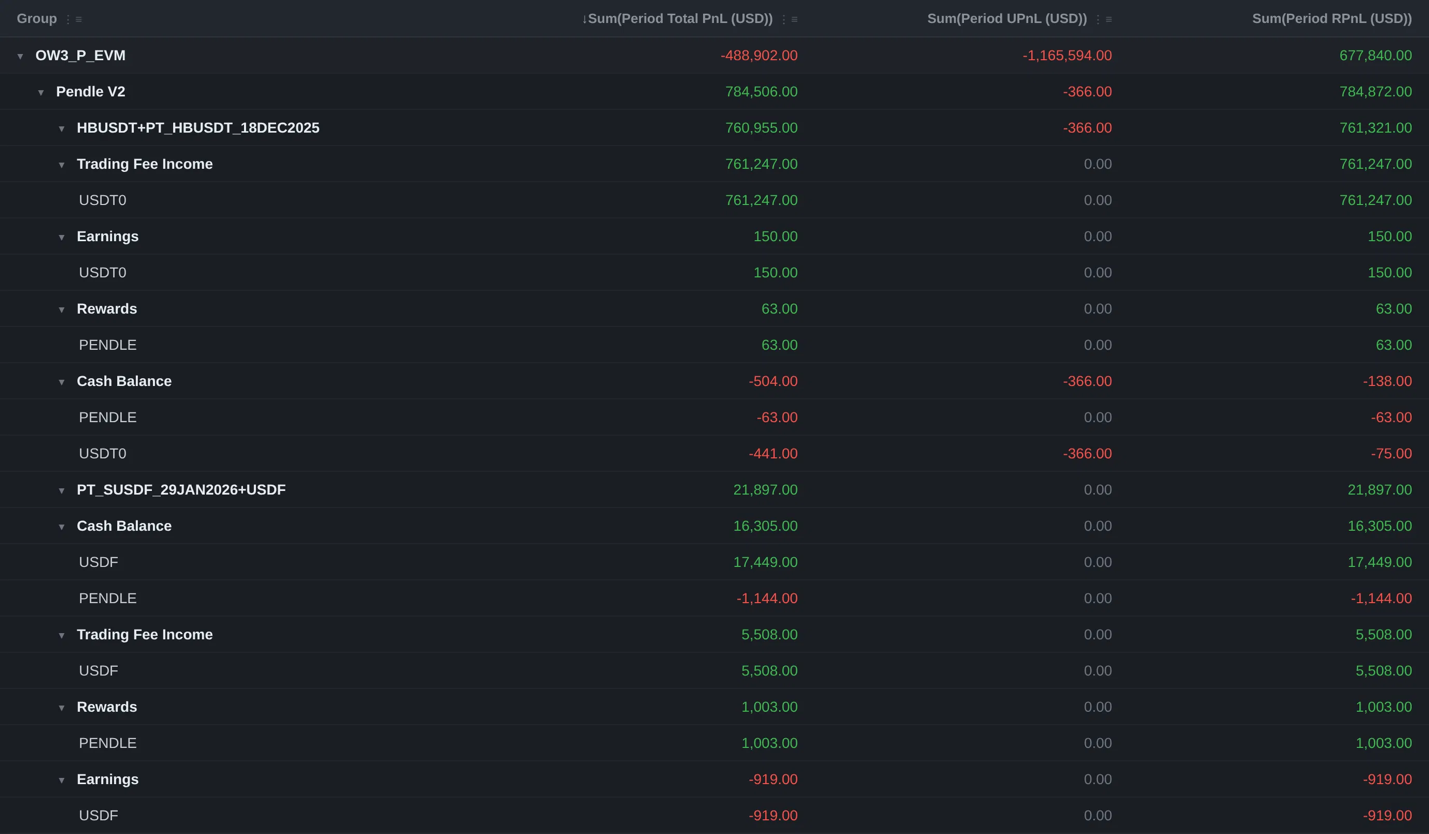Collapse the Pendle V2 group
This screenshot has height=834, width=1429.
pyautogui.click(x=41, y=92)
